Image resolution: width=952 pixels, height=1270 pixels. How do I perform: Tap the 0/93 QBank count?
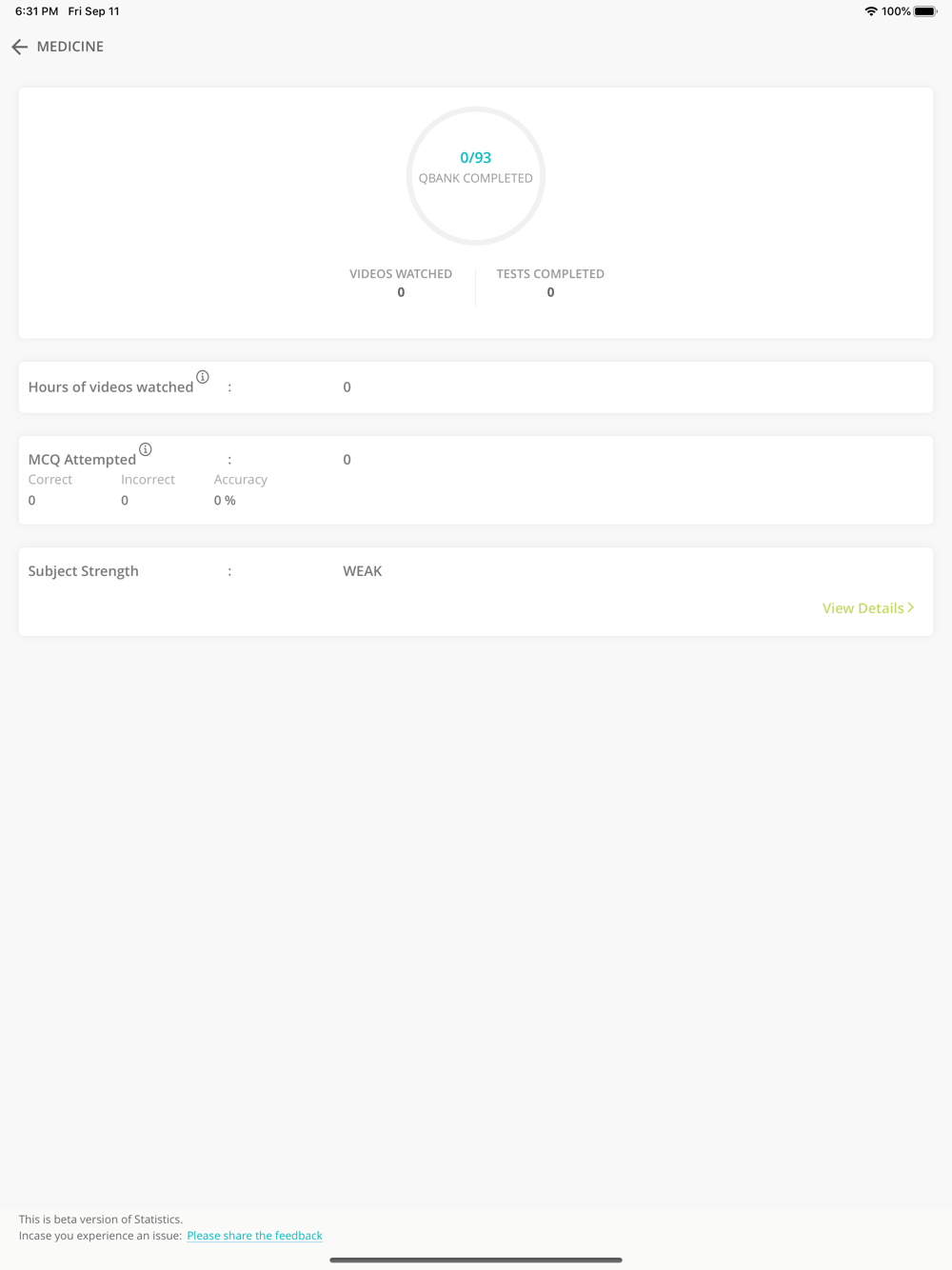[x=476, y=158]
